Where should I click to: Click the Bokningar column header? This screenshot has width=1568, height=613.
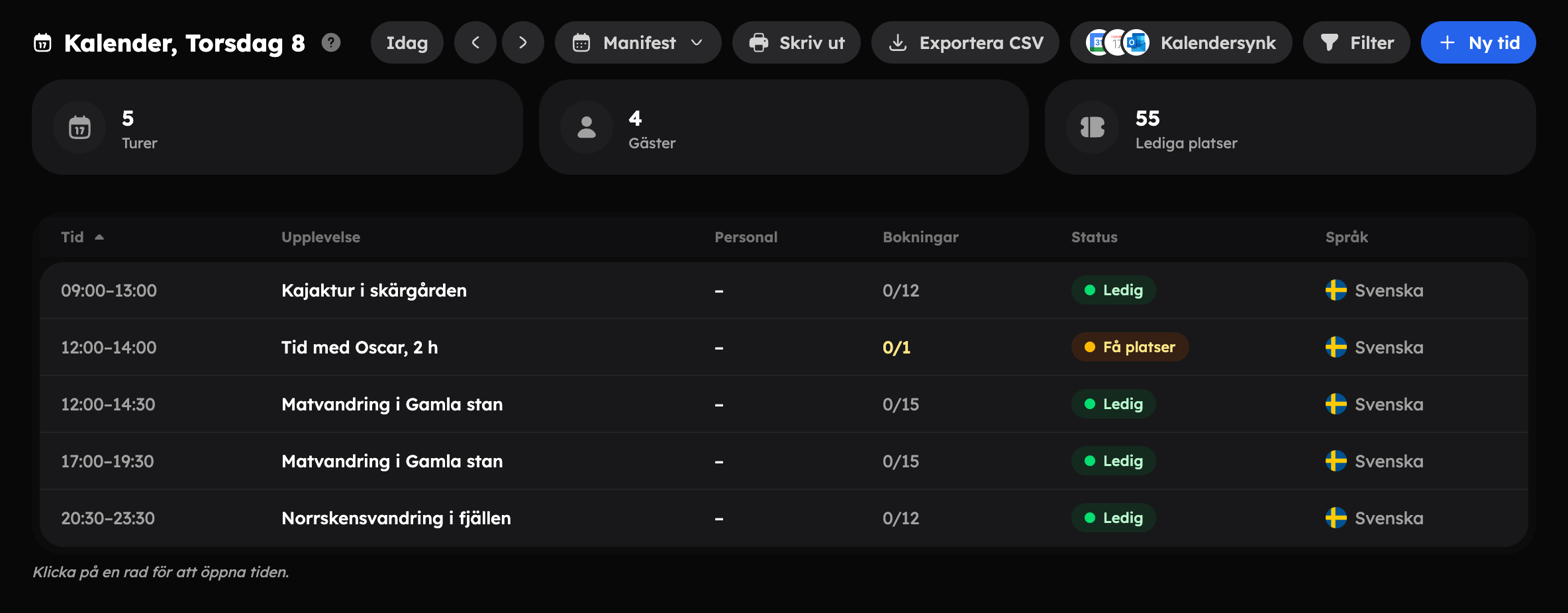click(x=920, y=237)
